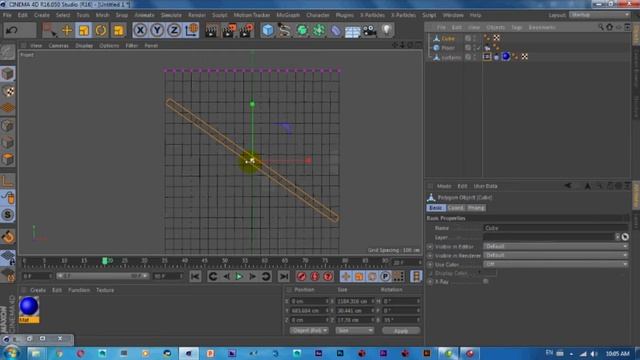Add a light with bulb icon
Screen dimensions: 640x360
tap(387, 30)
